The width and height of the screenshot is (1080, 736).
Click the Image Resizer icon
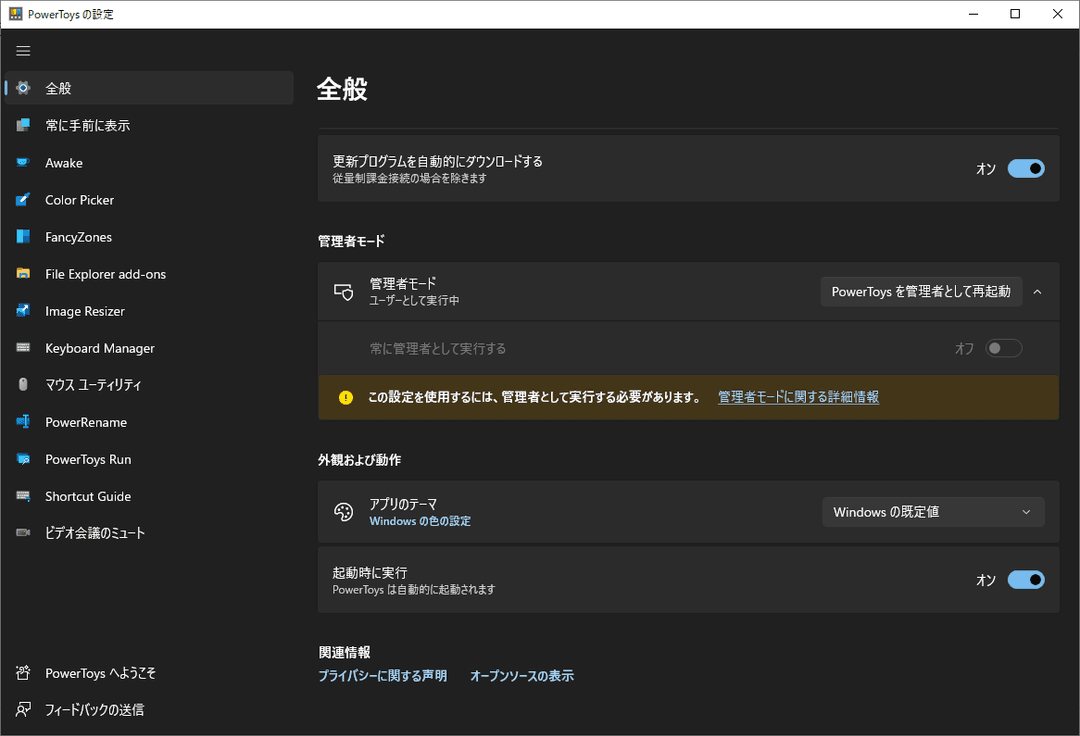coord(23,311)
